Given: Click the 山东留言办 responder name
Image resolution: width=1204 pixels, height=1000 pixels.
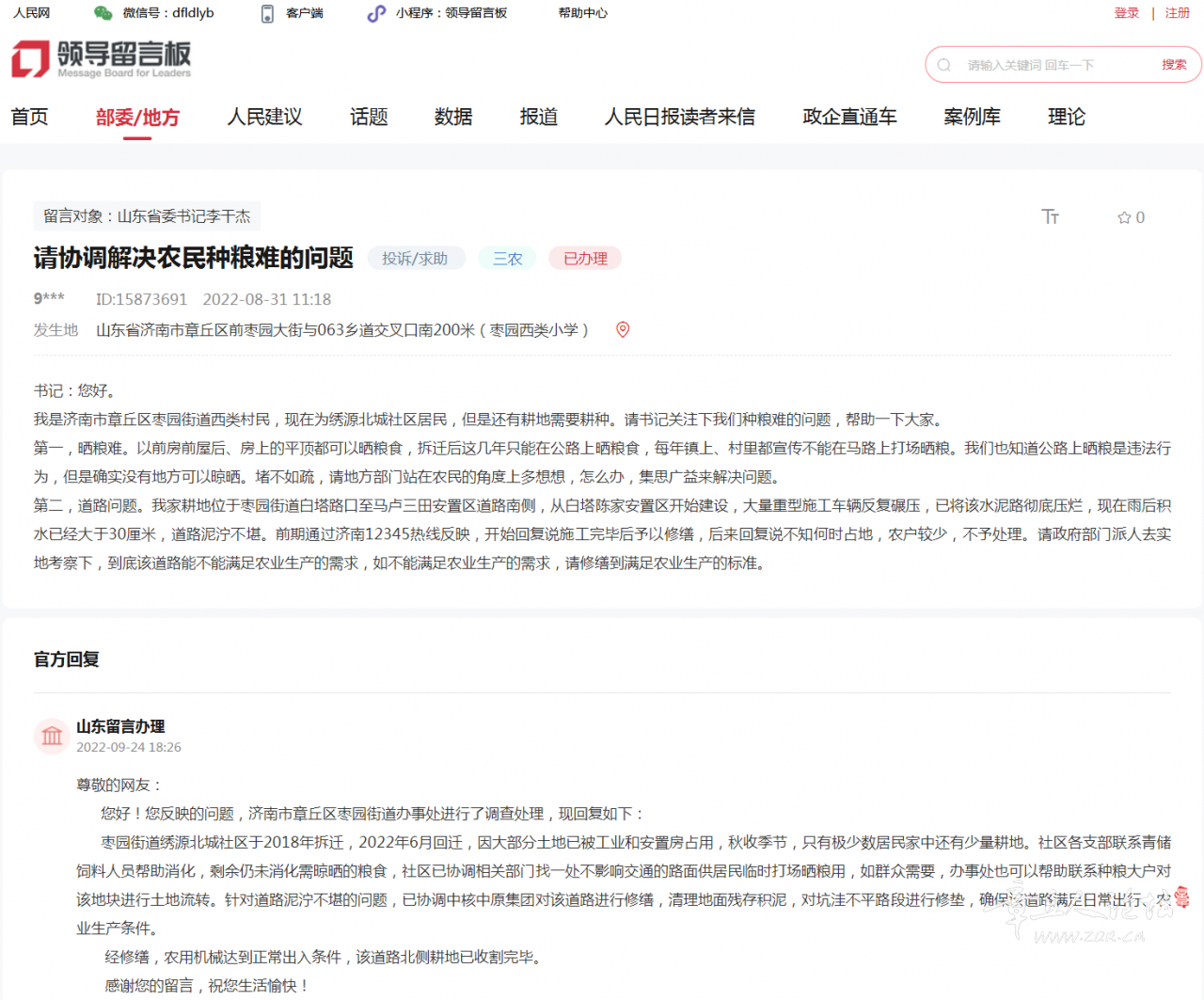Looking at the screenshot, I should [120, 726].
